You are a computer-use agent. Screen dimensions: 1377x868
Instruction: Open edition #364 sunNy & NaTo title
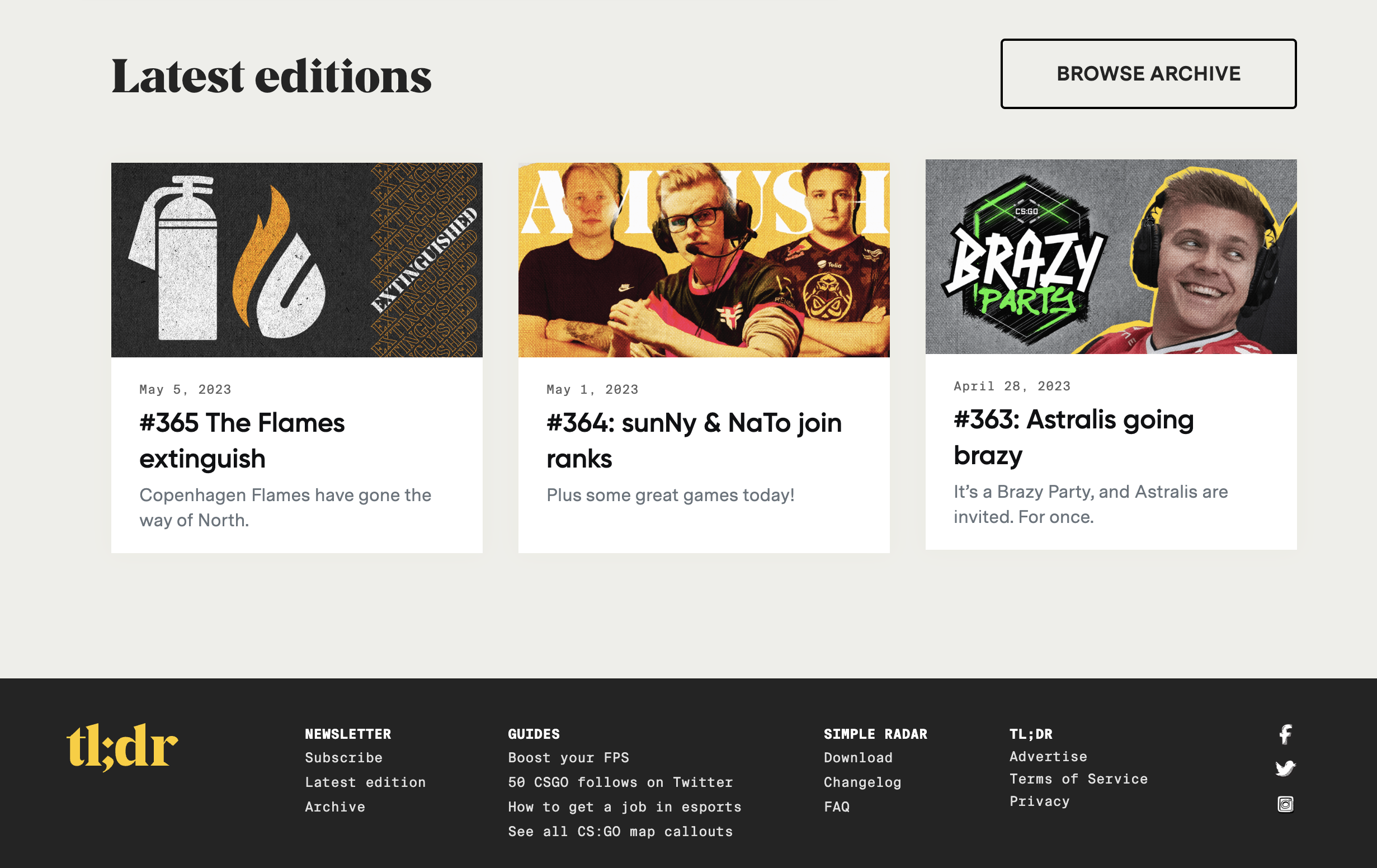click(x=694, y=440)
